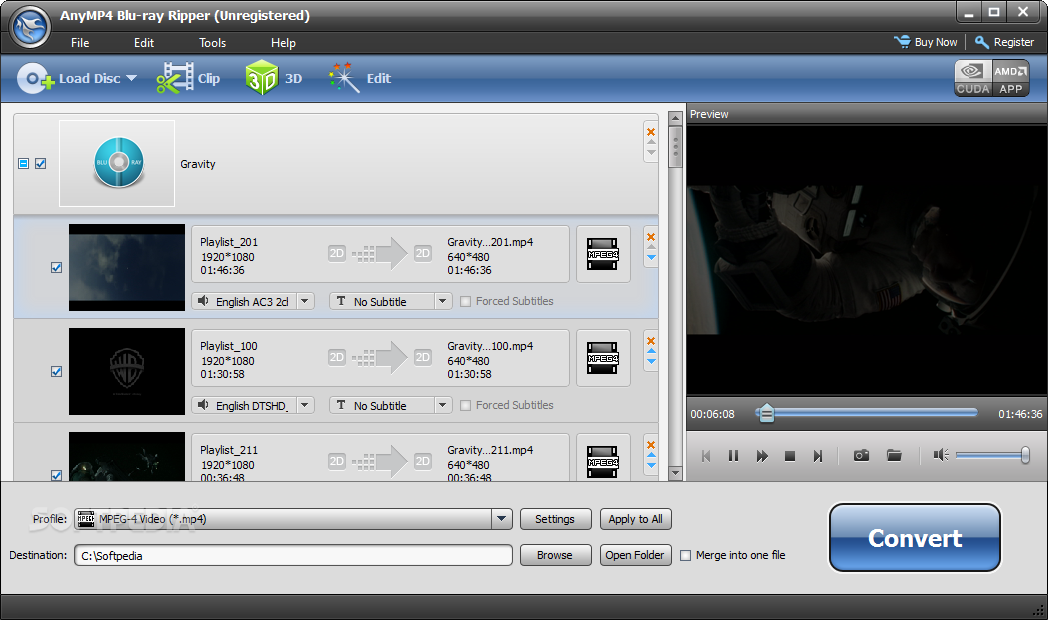Screen dimensions: 1048x620
Task: Expand the Profile format dropdown
Action: [502, 519]
